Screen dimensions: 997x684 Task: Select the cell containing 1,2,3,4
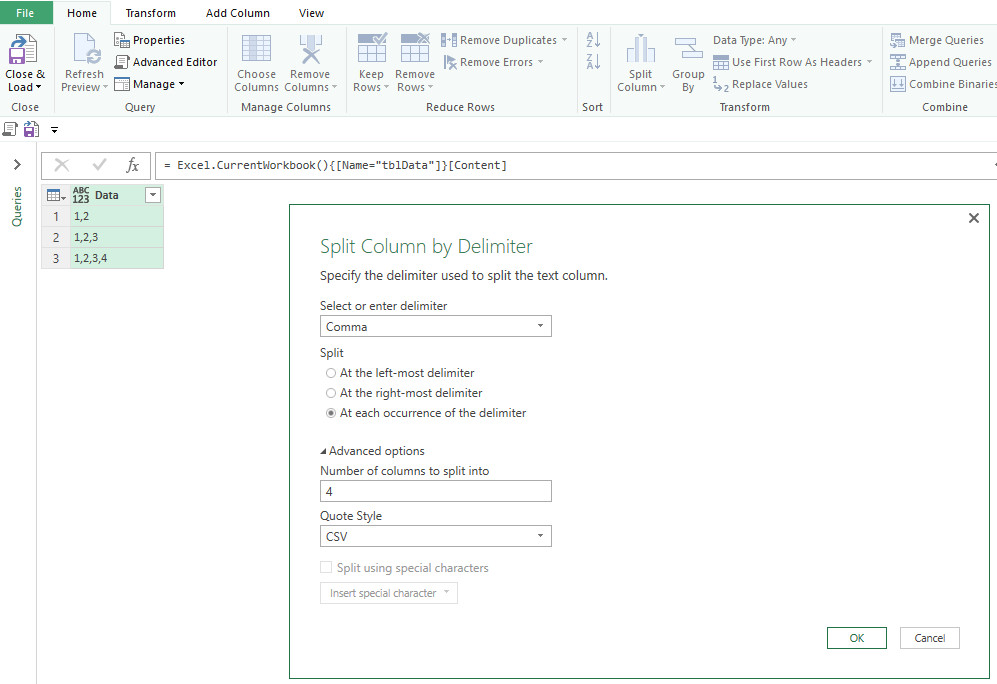pyautogui.click(x=116, y=258)
